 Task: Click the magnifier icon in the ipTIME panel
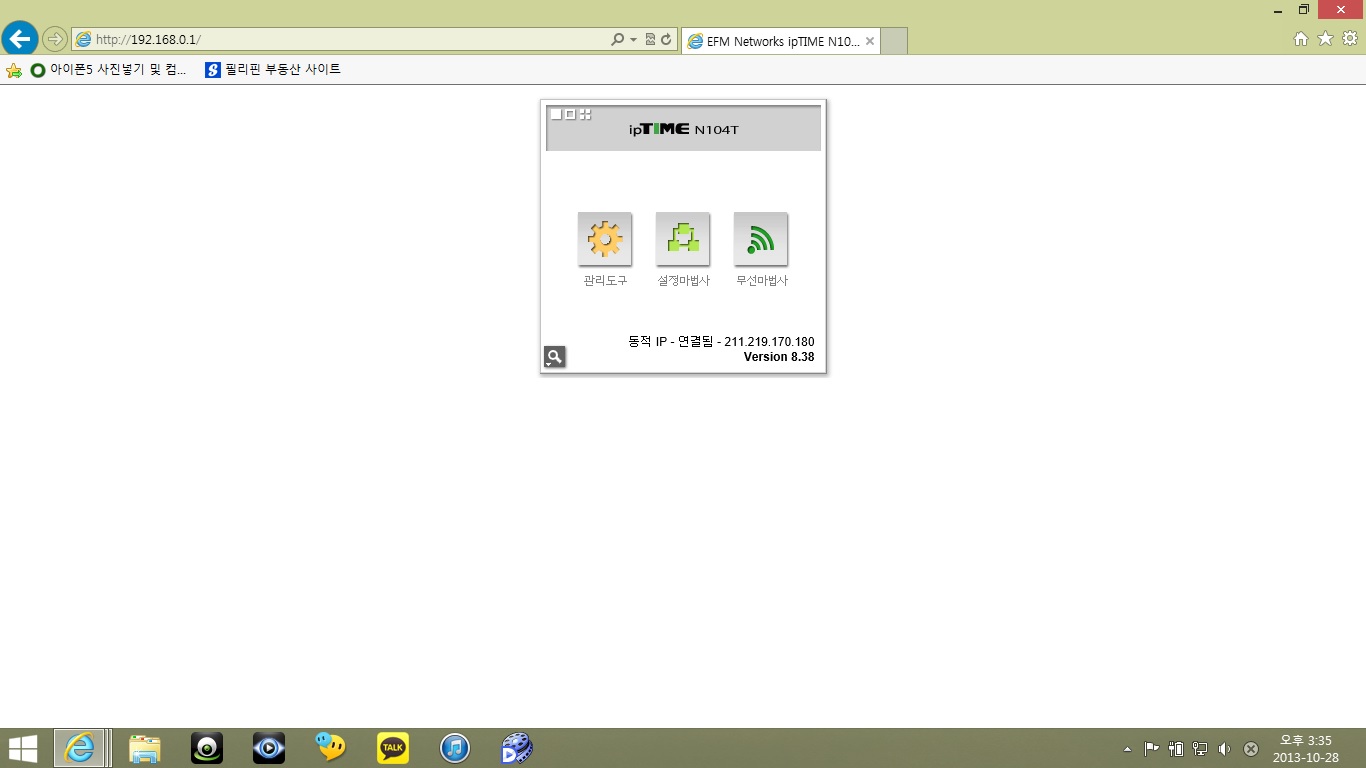tap(554, 356)
